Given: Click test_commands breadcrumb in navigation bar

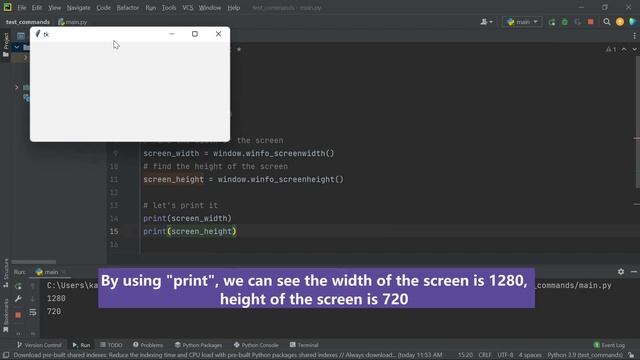Looking at the screenshot, I should click(28, 22).
